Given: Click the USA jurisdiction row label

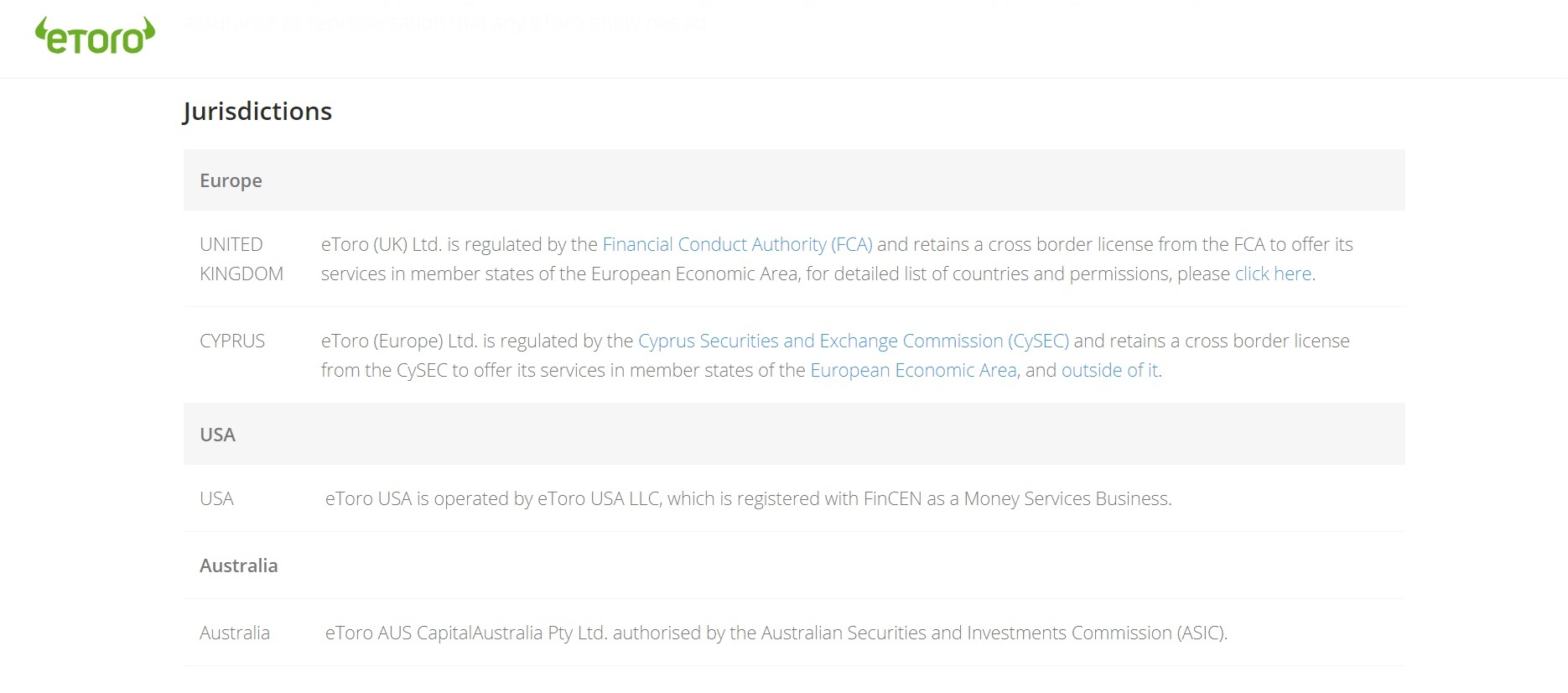Looking at the screenshot, I should pos(216,498).
